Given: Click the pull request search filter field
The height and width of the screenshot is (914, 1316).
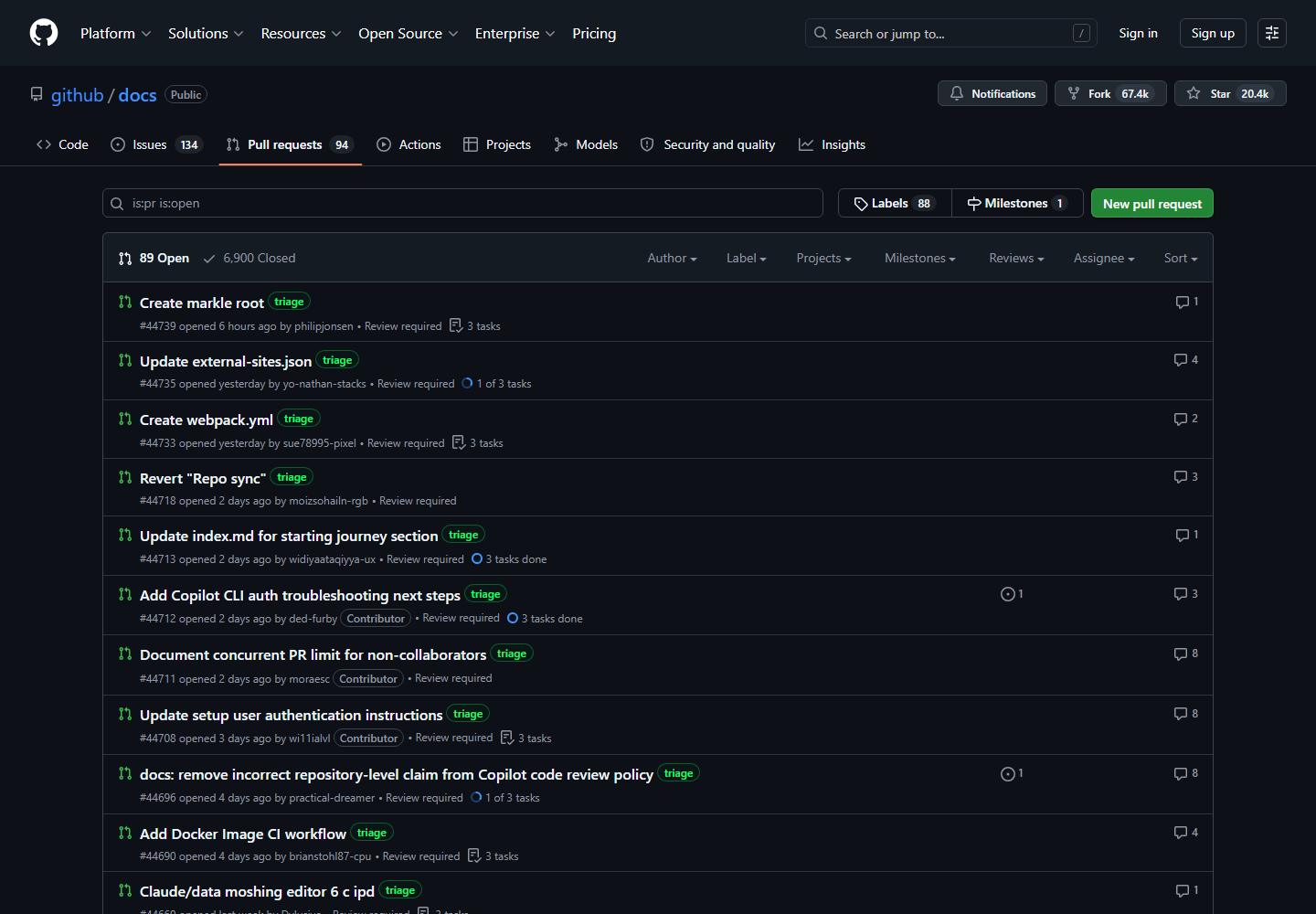Looking at the screenshot, I should [462, 203].
